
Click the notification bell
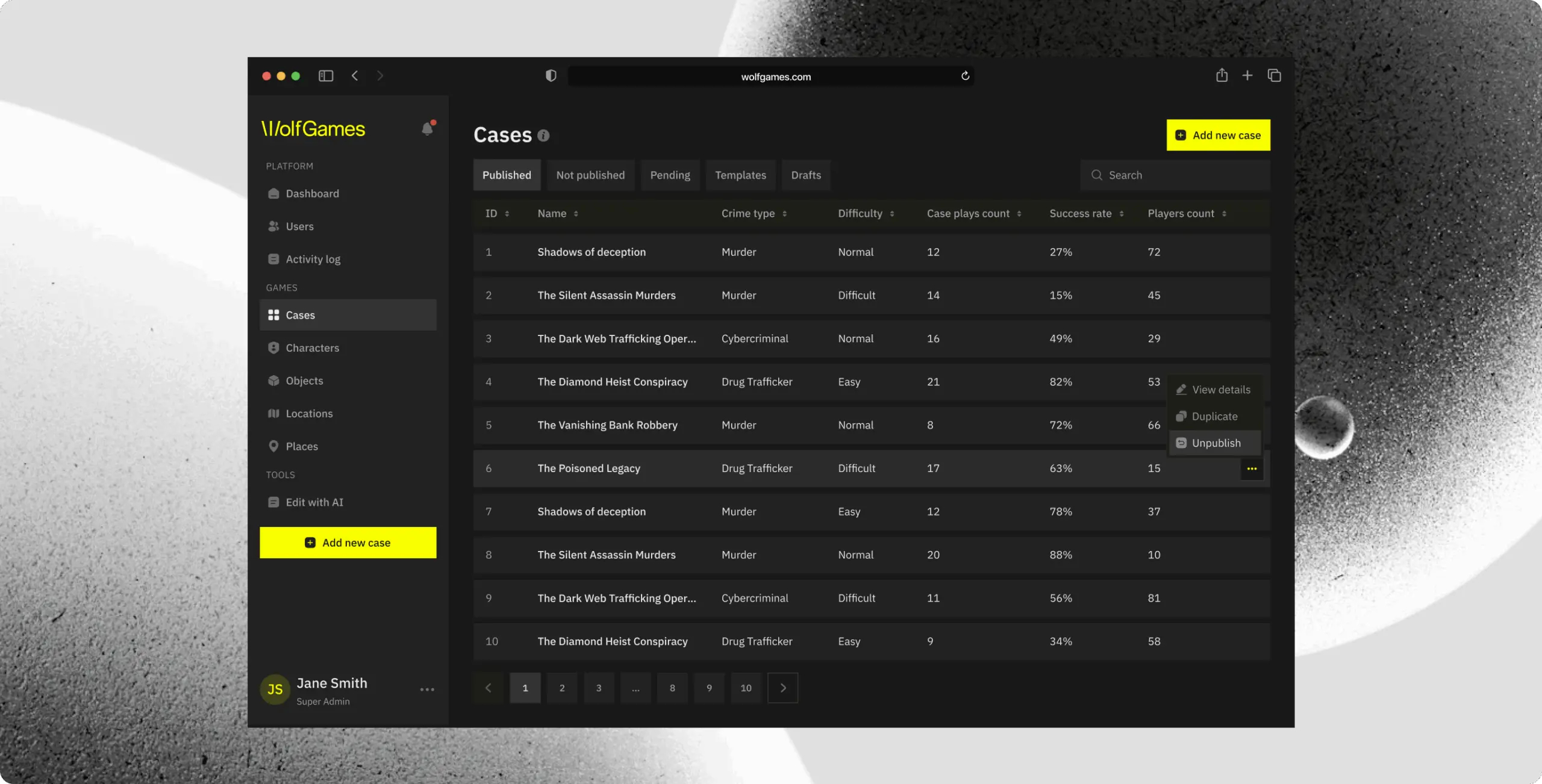428,128
